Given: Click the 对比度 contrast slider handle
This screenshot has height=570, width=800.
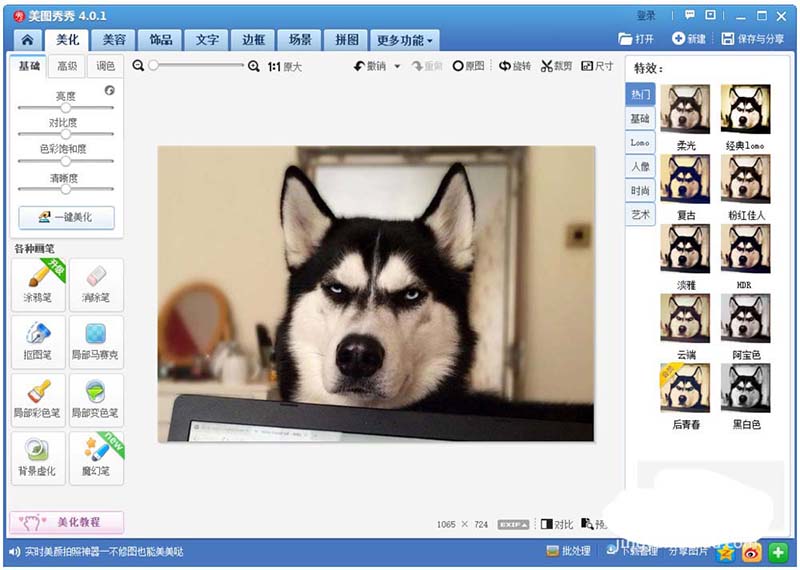Looking at the screenshot, I should [65, 134].
